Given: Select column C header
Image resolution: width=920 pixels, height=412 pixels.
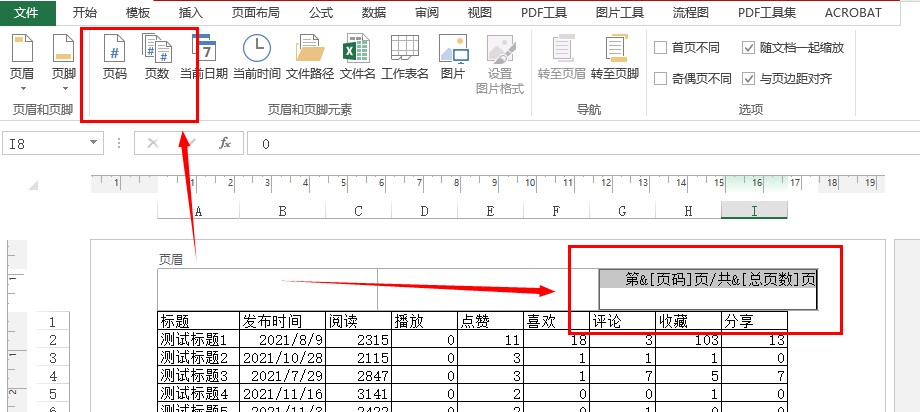Looking at the screenshot, I should 358,211.
